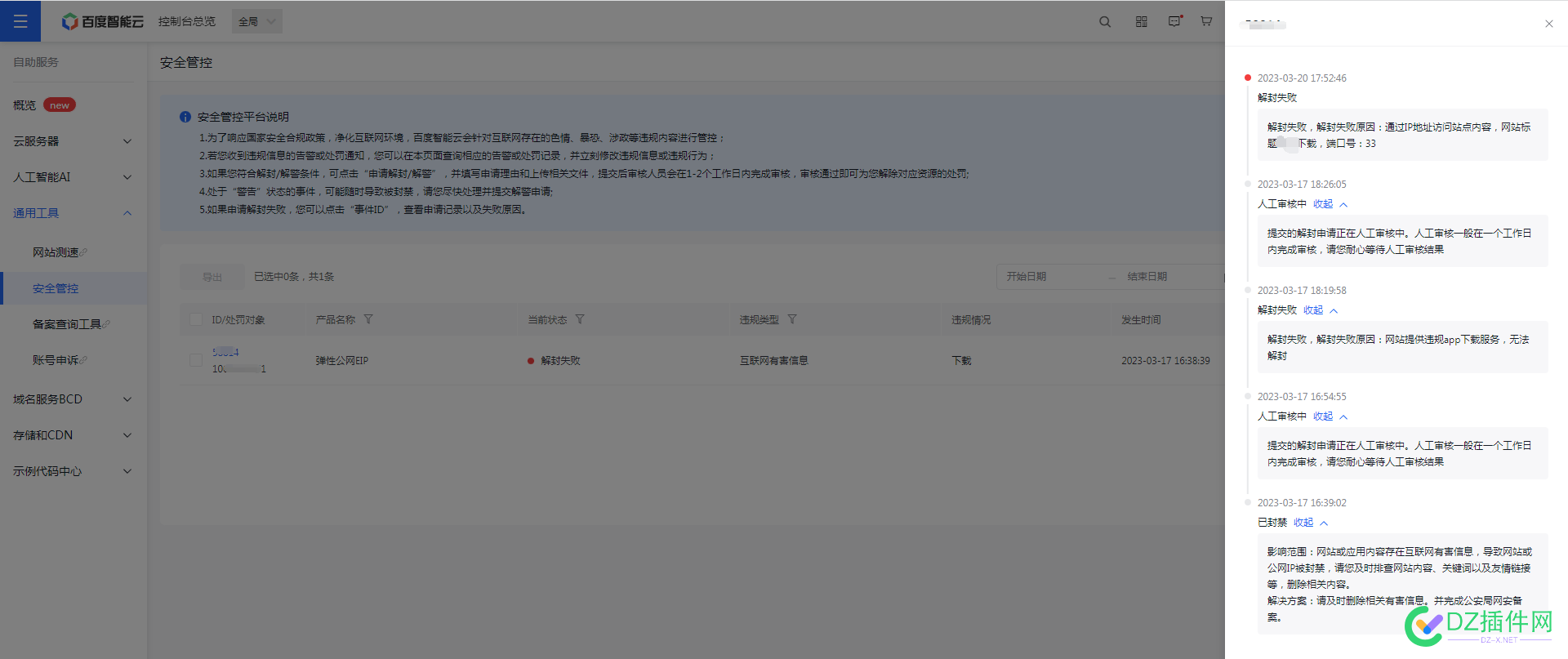Collapse 收起 for the 16:39:02 已封禁 entry
The width and height of the screenshot is (1568, 659).
pos(1310,523)
